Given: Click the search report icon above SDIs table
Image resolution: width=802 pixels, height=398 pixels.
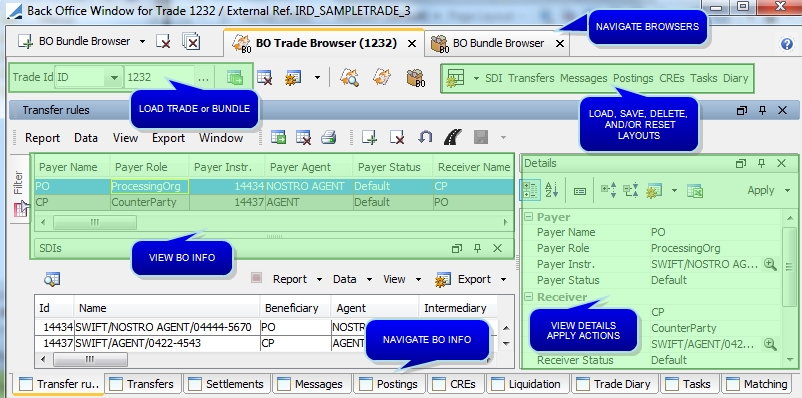Looking at the screenshot, I should tap(52, 279).
